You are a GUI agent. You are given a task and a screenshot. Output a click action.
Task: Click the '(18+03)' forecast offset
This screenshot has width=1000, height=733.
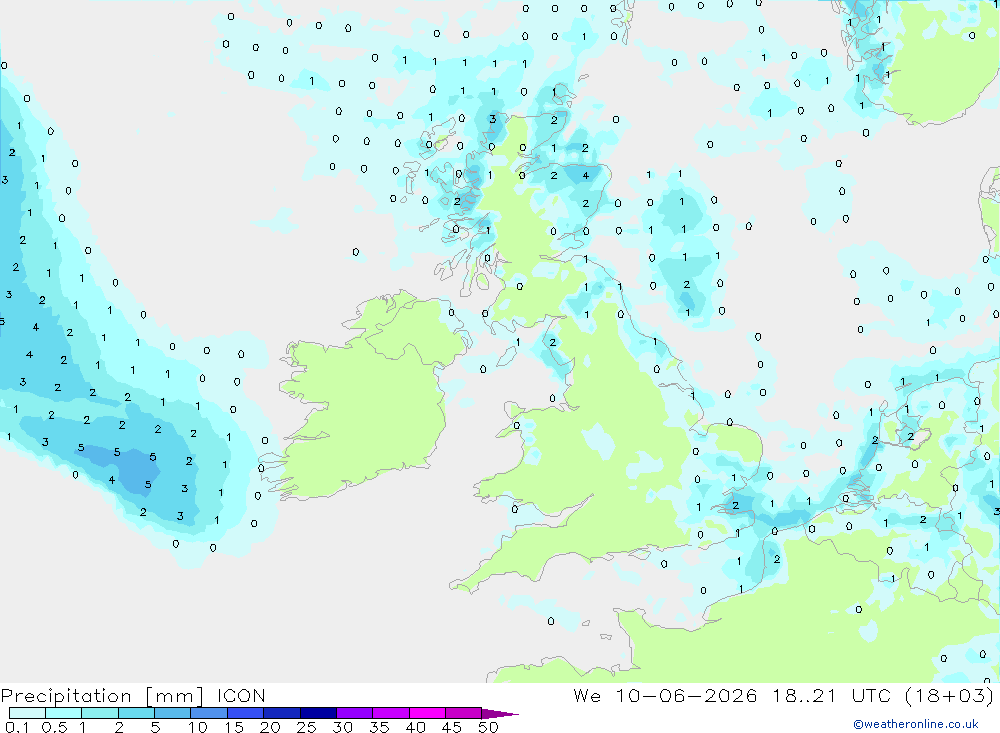pyautogui.click(x=950, y=695)
